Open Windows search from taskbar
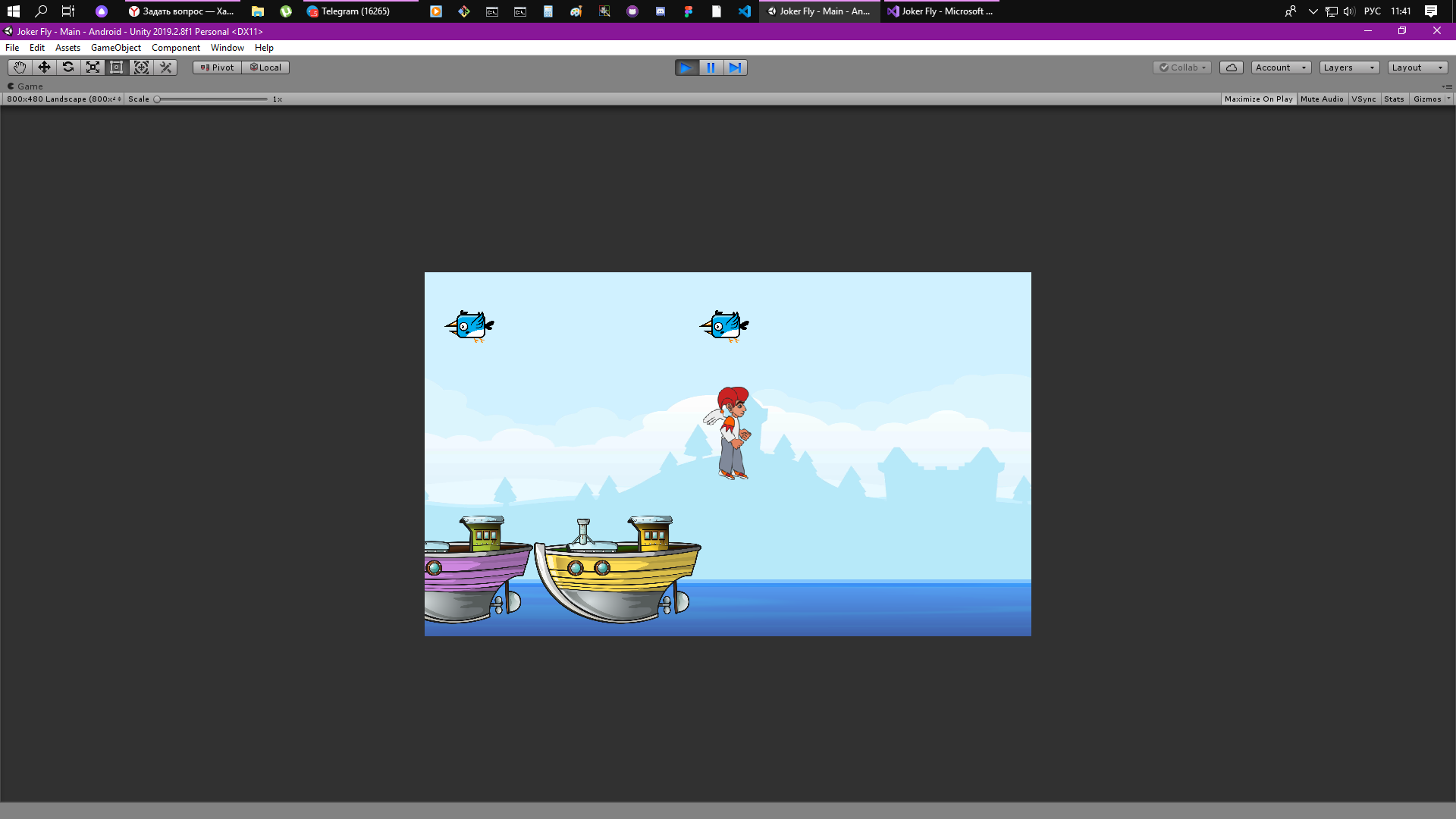 41,11
